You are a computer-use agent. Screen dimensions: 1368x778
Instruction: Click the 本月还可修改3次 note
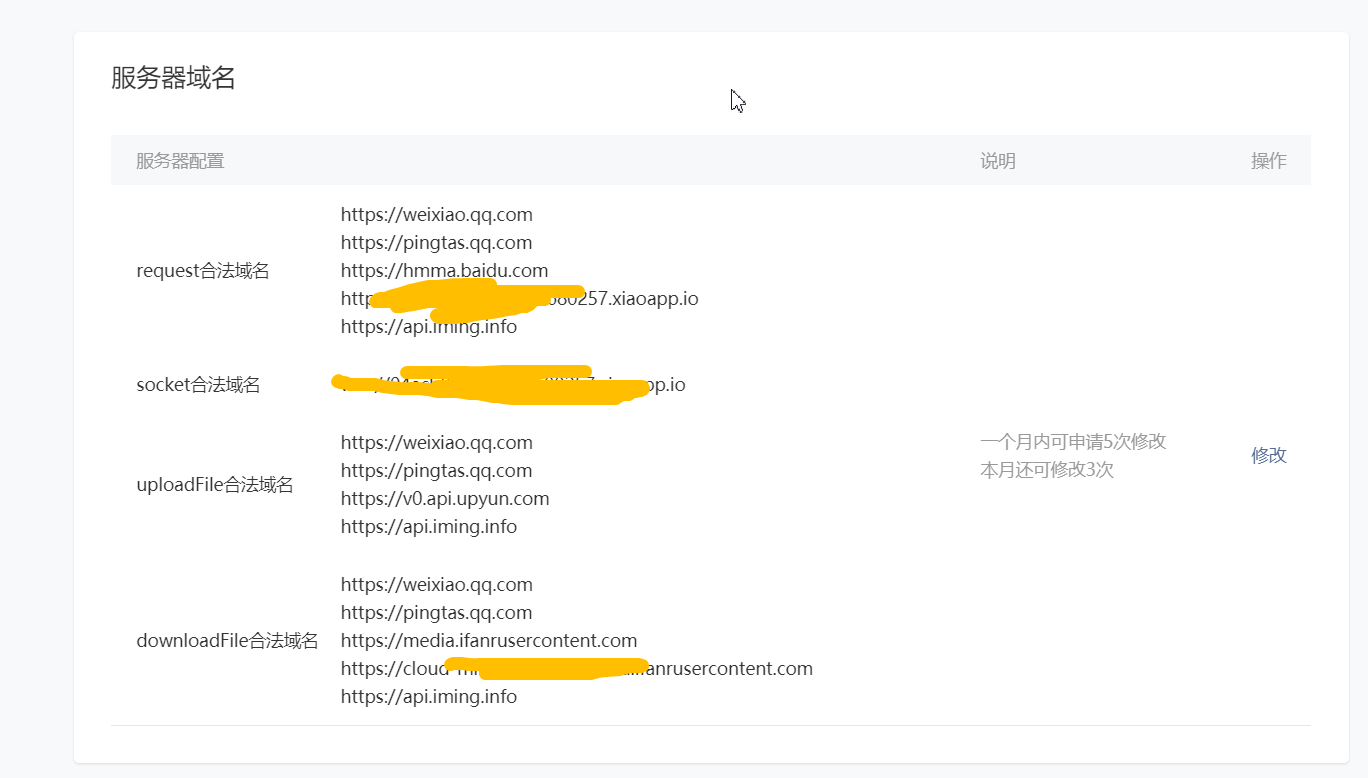1047,469
